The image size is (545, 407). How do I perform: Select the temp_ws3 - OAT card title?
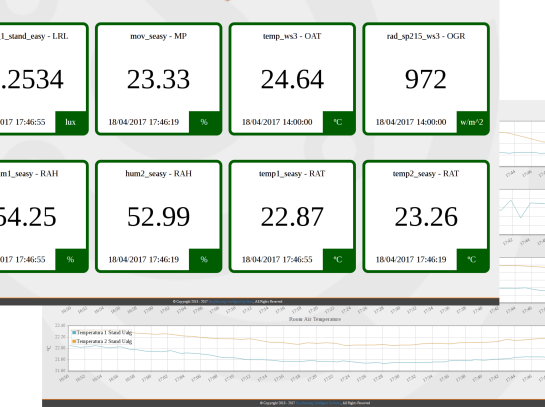pyautogui.click(x=292, y=36)
